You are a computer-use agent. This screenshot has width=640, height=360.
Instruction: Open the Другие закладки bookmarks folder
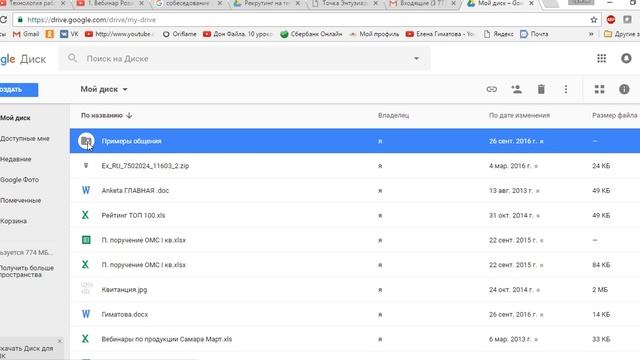pyautogui.click(x=622, y=34)
